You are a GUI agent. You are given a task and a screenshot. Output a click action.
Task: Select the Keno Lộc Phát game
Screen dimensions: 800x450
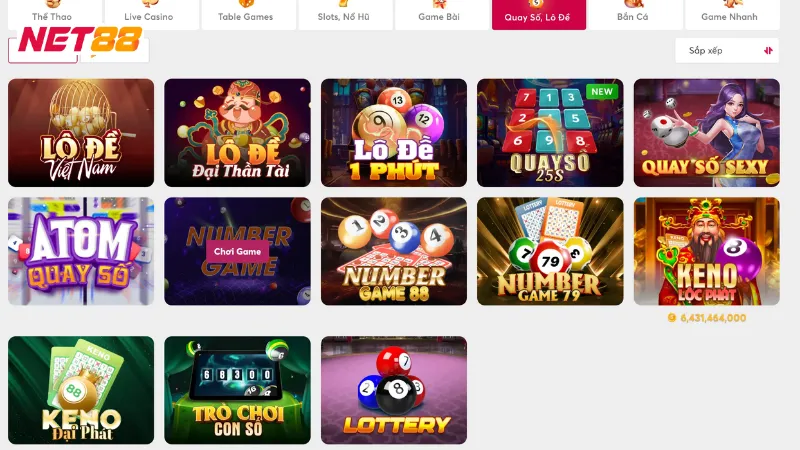click(707, 252)
